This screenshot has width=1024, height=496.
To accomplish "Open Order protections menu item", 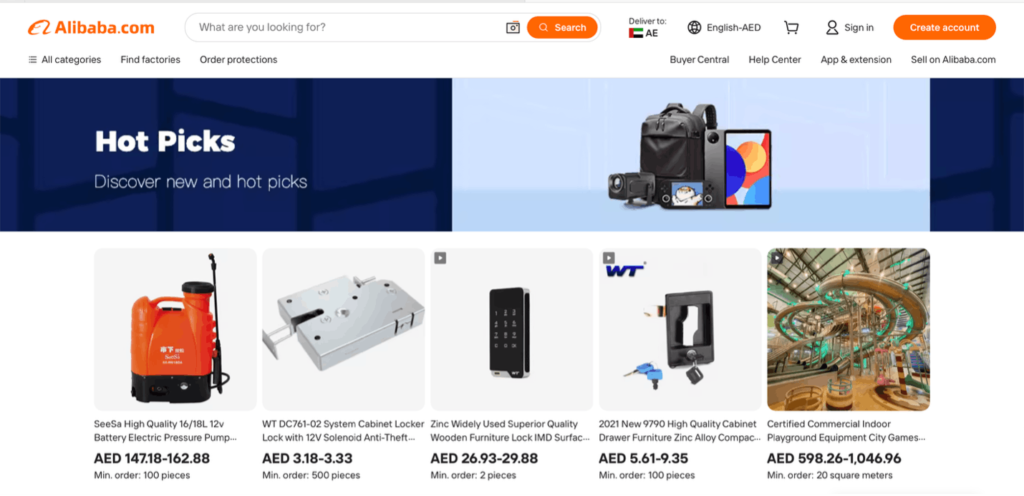I will tap(238, 59).
